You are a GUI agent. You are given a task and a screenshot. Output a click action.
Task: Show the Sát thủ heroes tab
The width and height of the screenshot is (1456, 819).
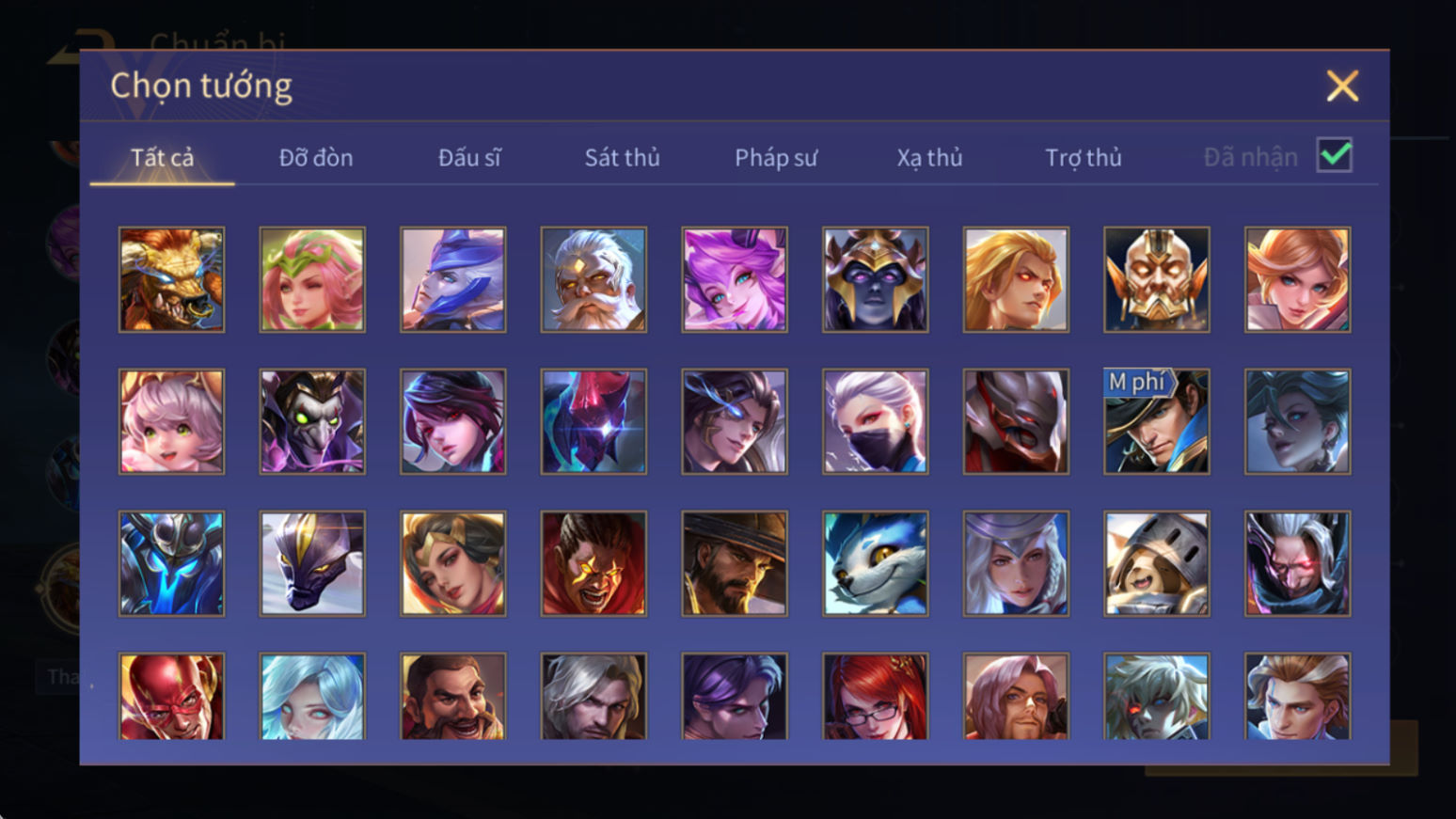(x=623, y=158)
